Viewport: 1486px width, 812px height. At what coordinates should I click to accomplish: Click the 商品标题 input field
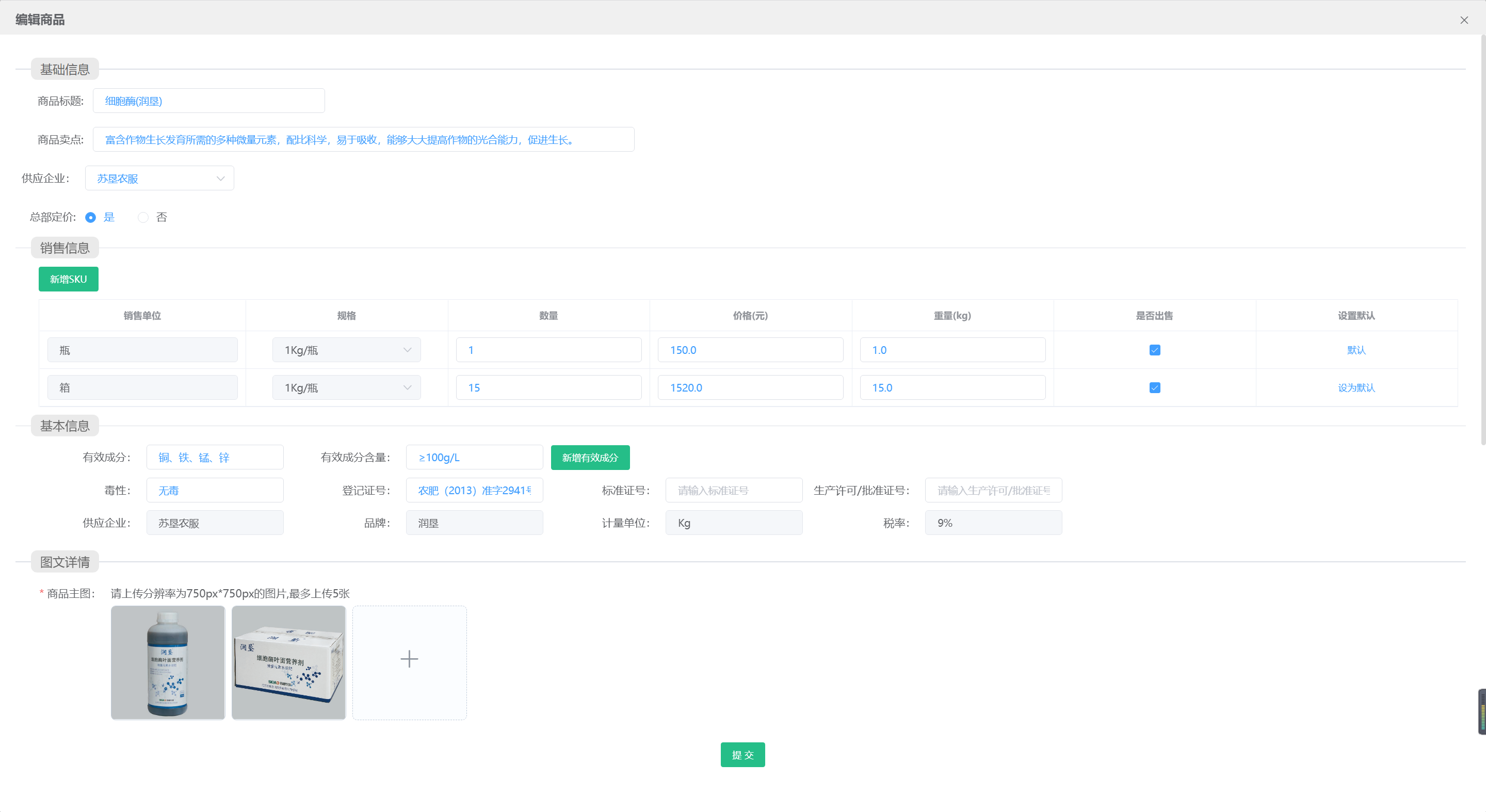pyautogui.click(x=209, y=101)
